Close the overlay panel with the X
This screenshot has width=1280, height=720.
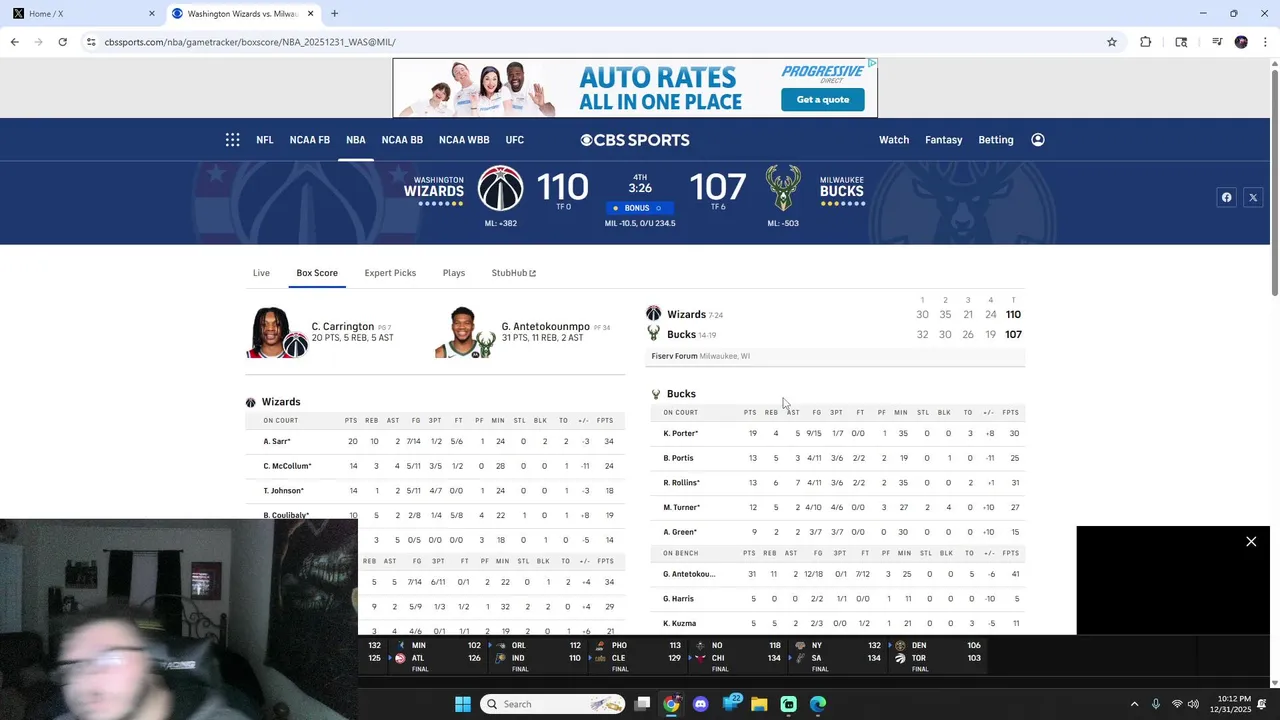[x=1251, y=542]
